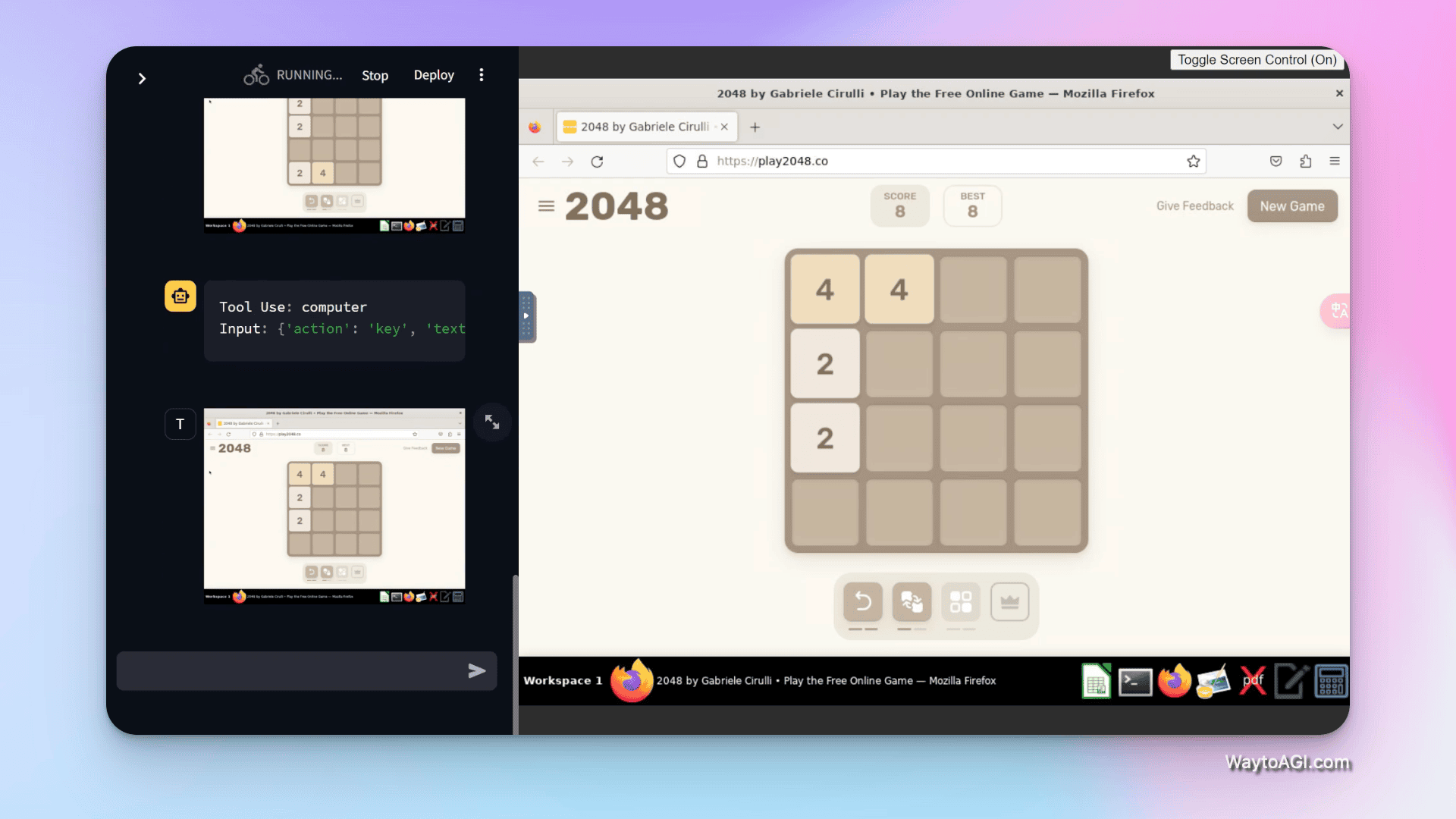Enlarge the latest screenshot thumbnail in chat
This screenshot has height=819, width=1456.
[492, 422]
